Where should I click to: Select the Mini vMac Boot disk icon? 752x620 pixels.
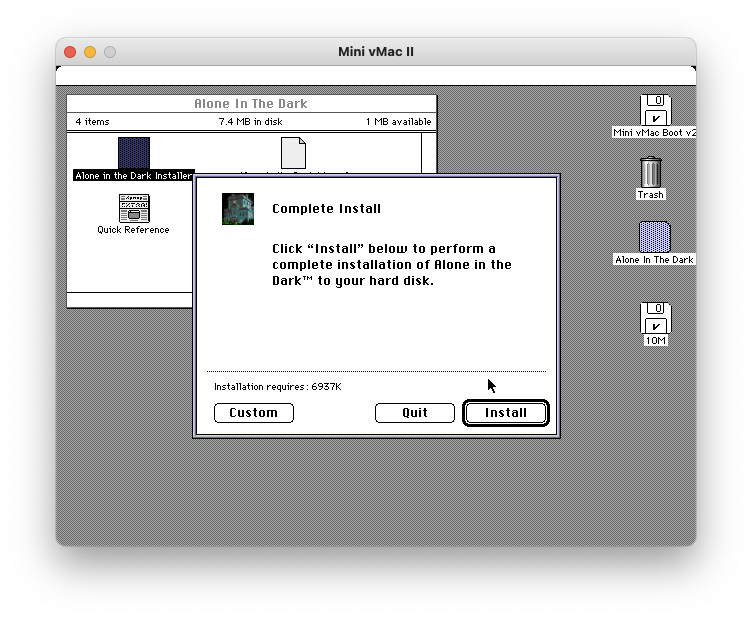tap(656, 110)
